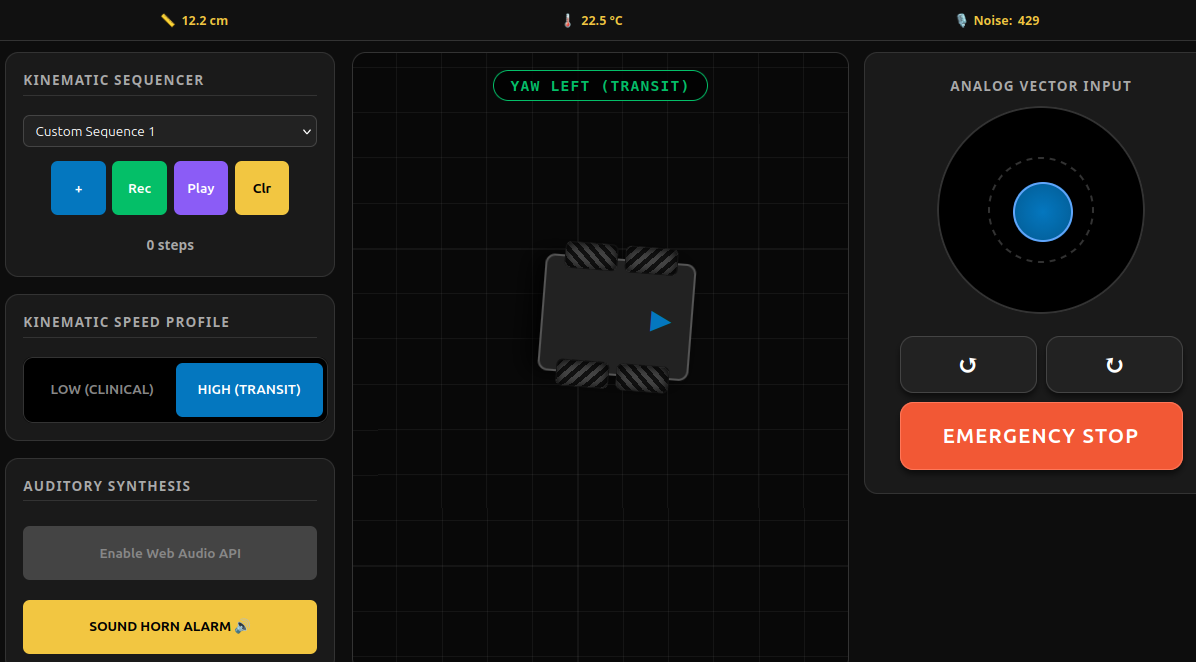Clear the sequence with Clr

coord(262,188)
